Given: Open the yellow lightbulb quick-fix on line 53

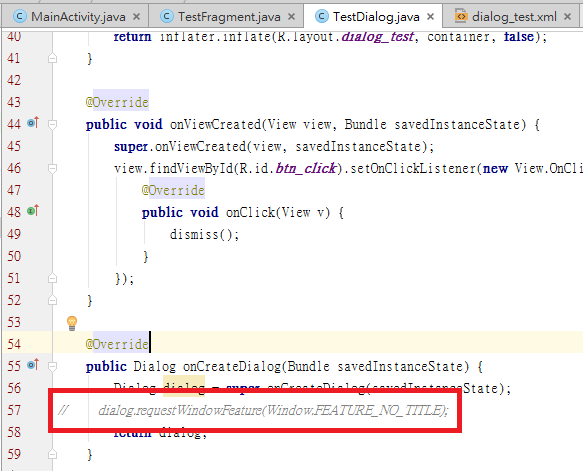Looking at the screenshot, I should 72,323.
